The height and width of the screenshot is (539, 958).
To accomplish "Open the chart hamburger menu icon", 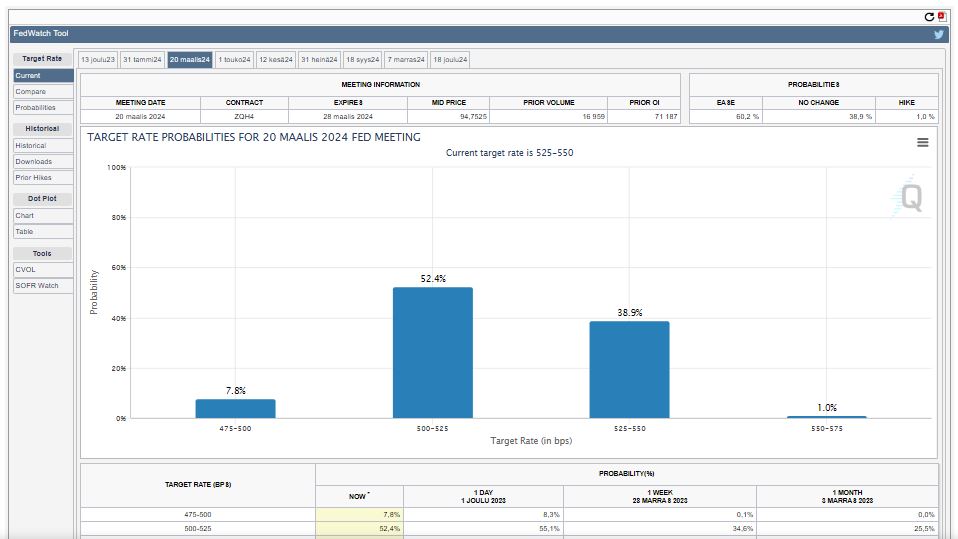I will point(923,142).
